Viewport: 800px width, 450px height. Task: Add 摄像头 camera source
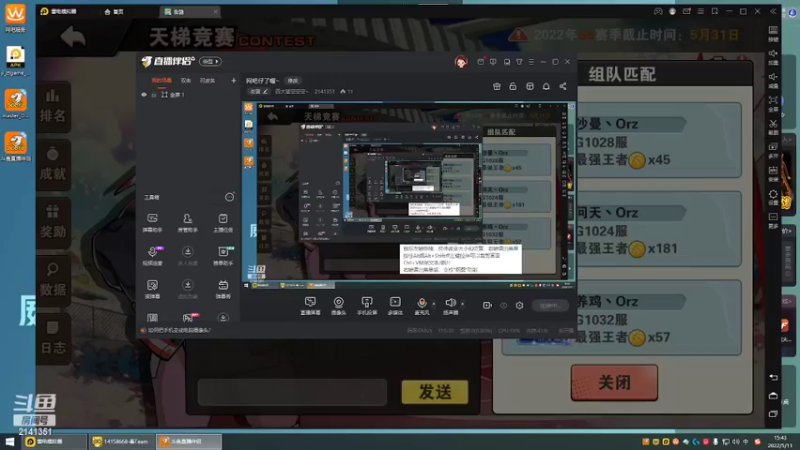pyautogui.click(x=338, y=306)
